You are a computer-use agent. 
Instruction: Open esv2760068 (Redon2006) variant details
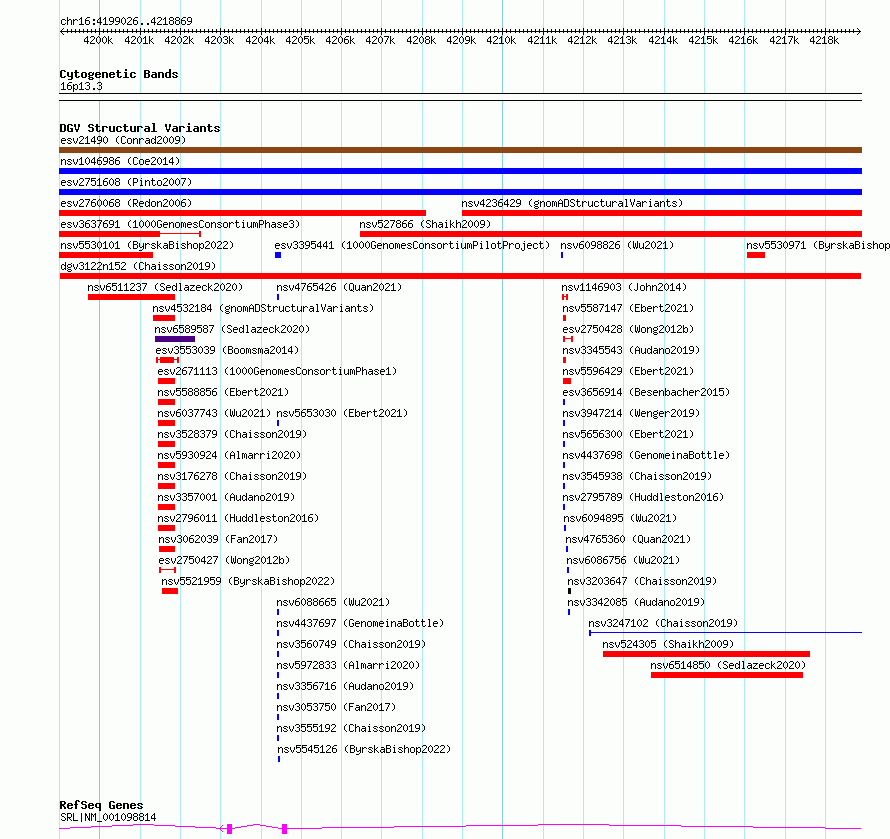click(x=126, y=203)
